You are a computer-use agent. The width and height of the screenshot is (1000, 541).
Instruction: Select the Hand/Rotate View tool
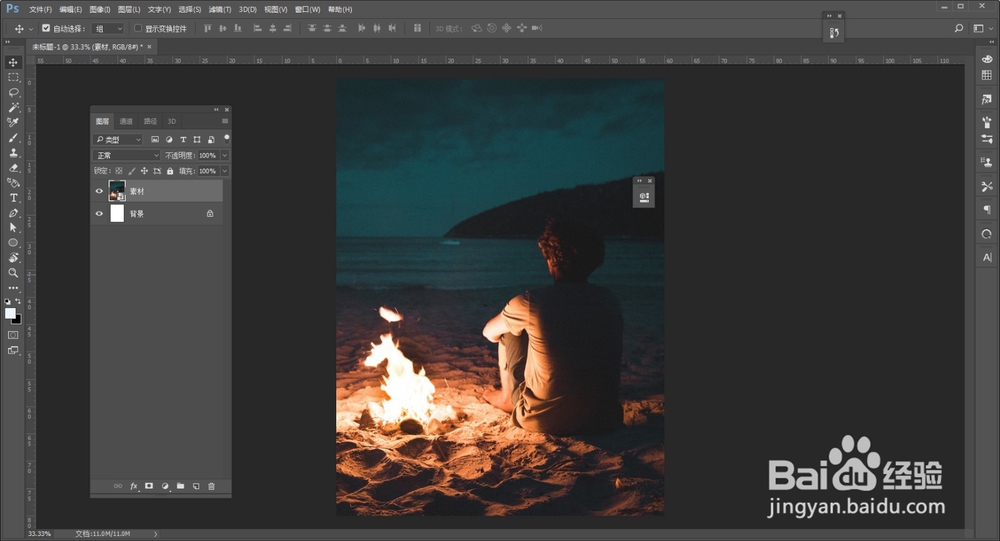pyautogui.click(x=13, y=258)
